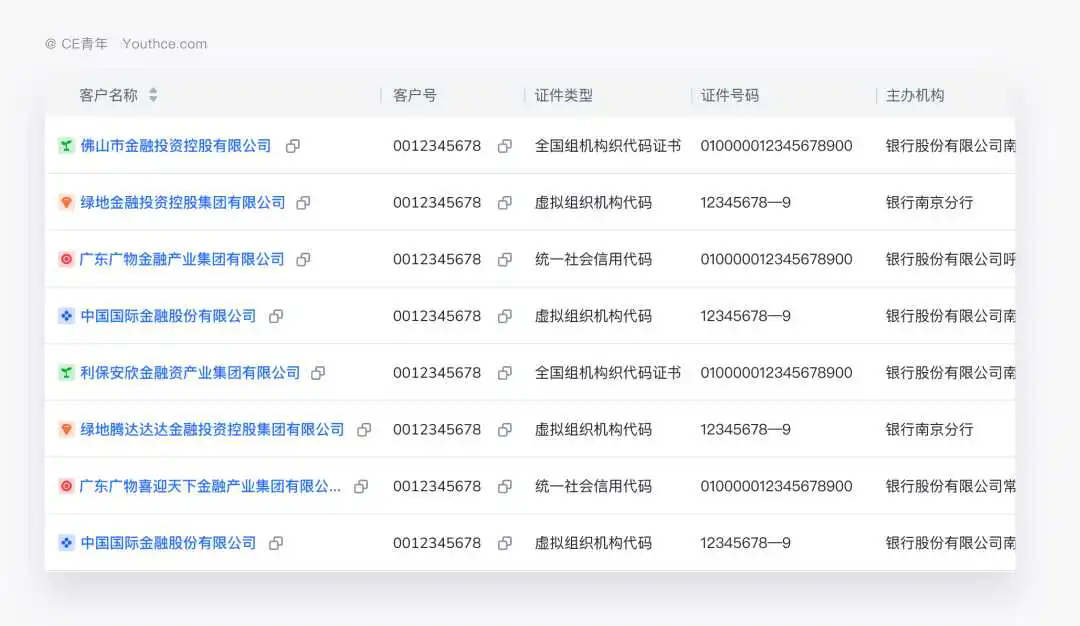Copy the 利保安欣金融资产业集团有限公司 name

click(318, 373)
